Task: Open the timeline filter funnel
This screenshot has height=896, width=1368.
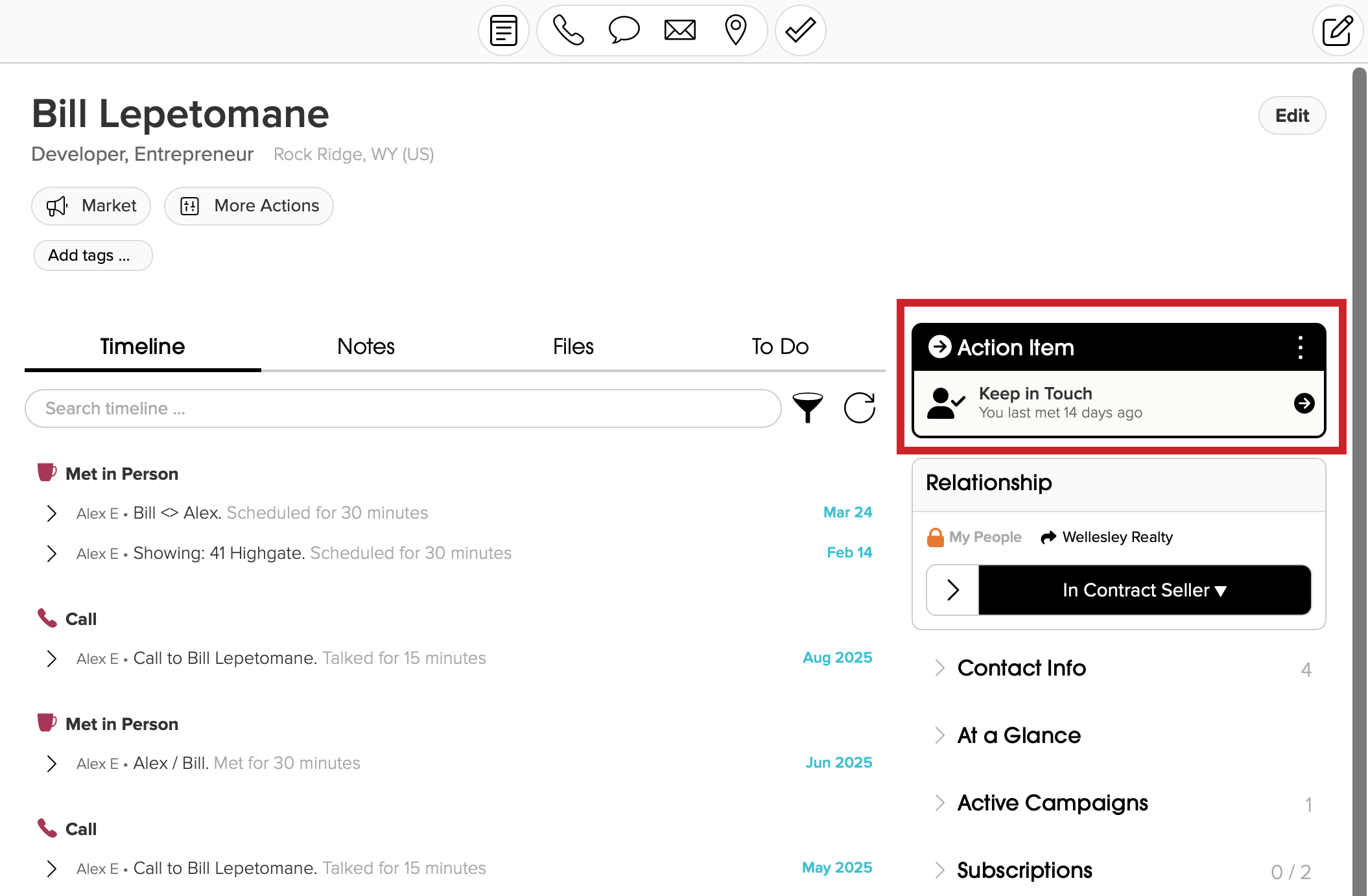Action: [807, 408]
